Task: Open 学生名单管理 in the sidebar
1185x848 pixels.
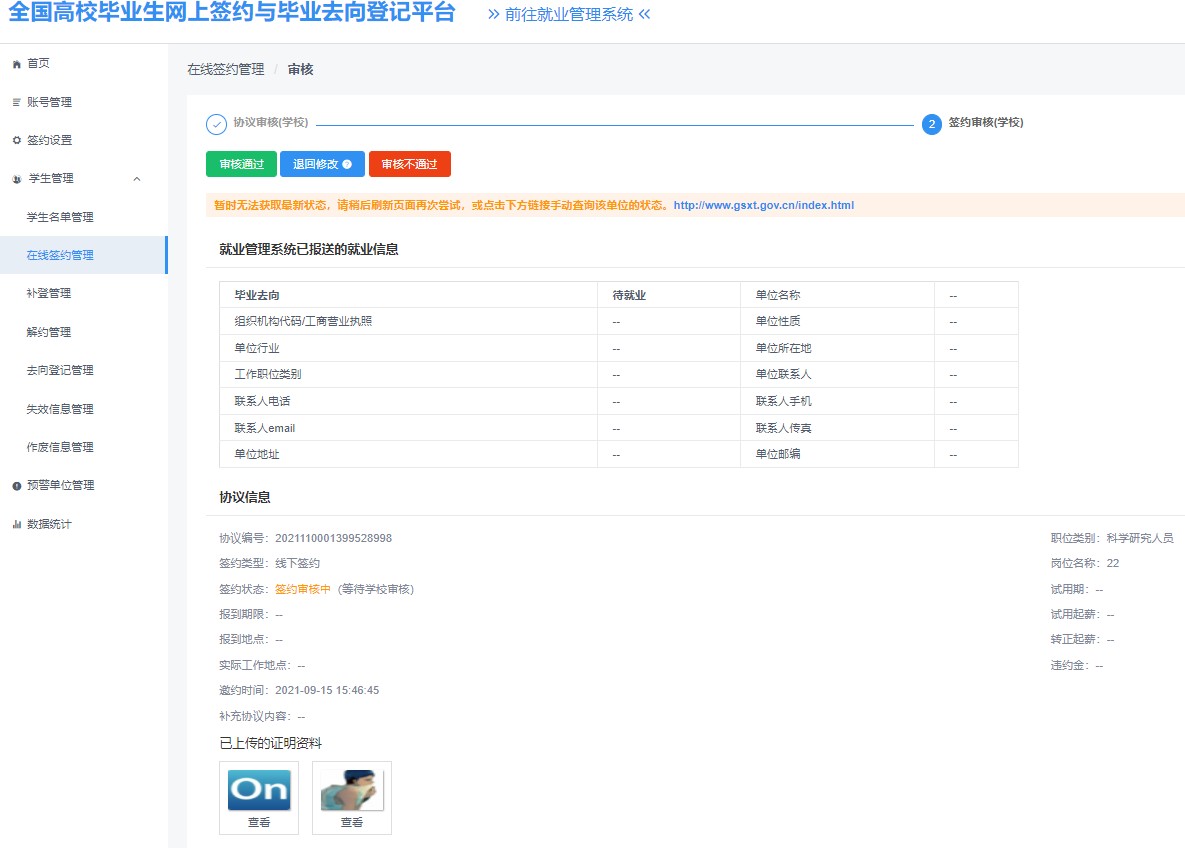Action: 60,217
